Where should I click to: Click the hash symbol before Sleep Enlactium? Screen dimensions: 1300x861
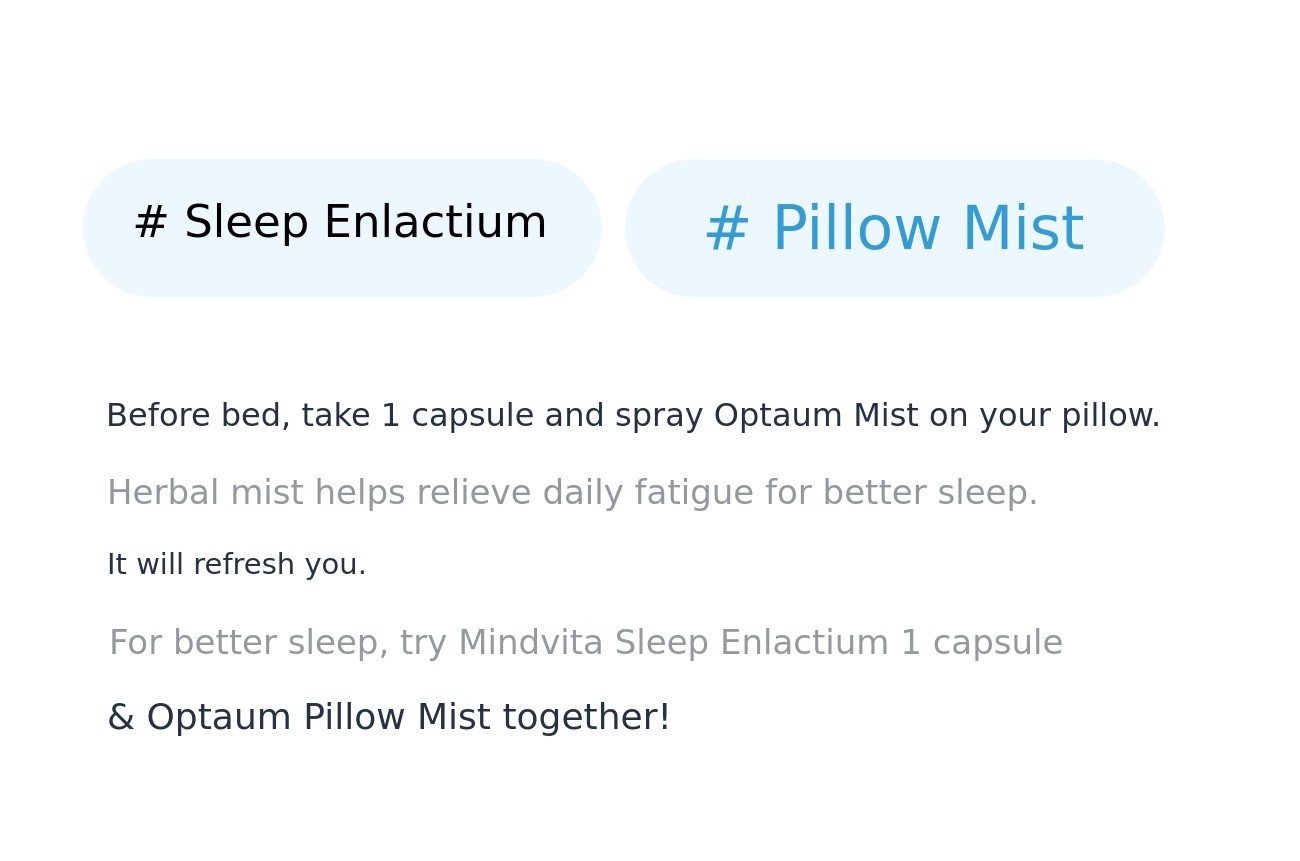[x=150, y=222]
